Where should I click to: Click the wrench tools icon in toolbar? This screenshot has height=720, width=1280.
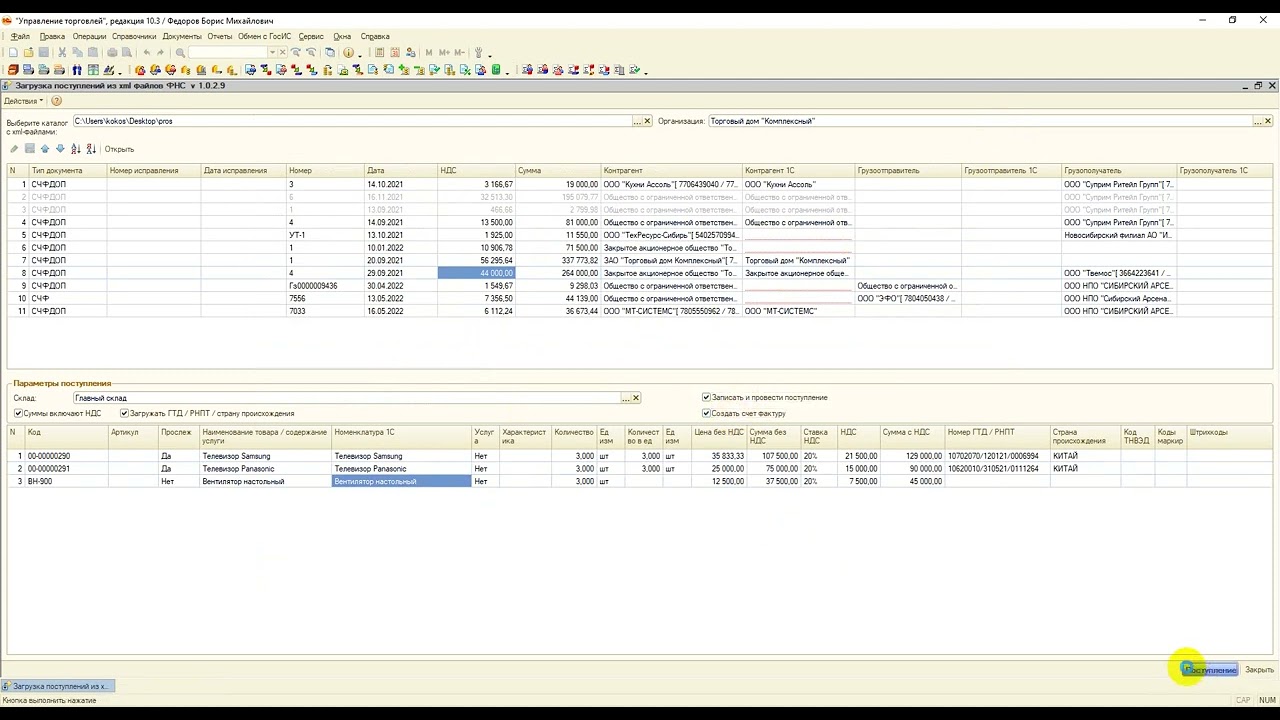pyautogui.click(x=478, y=53)
